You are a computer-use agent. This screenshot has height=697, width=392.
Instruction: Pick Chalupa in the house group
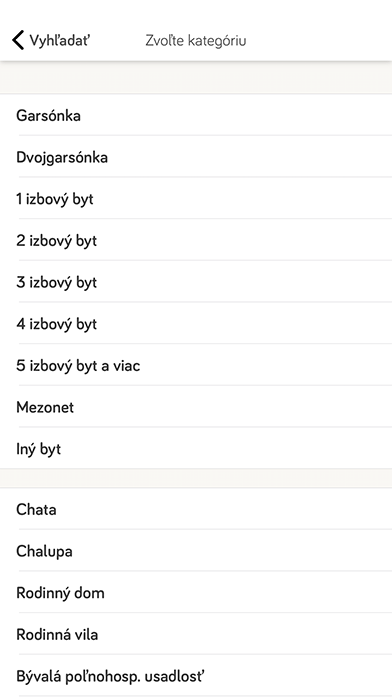point(196,551)
